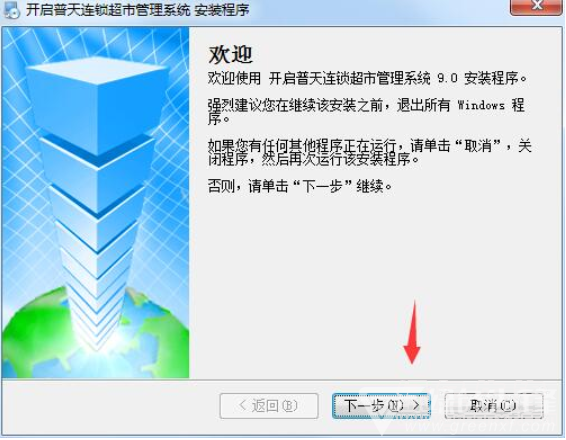Click the line 否则，请单击“下一步”继续

(x=300, y=187)
